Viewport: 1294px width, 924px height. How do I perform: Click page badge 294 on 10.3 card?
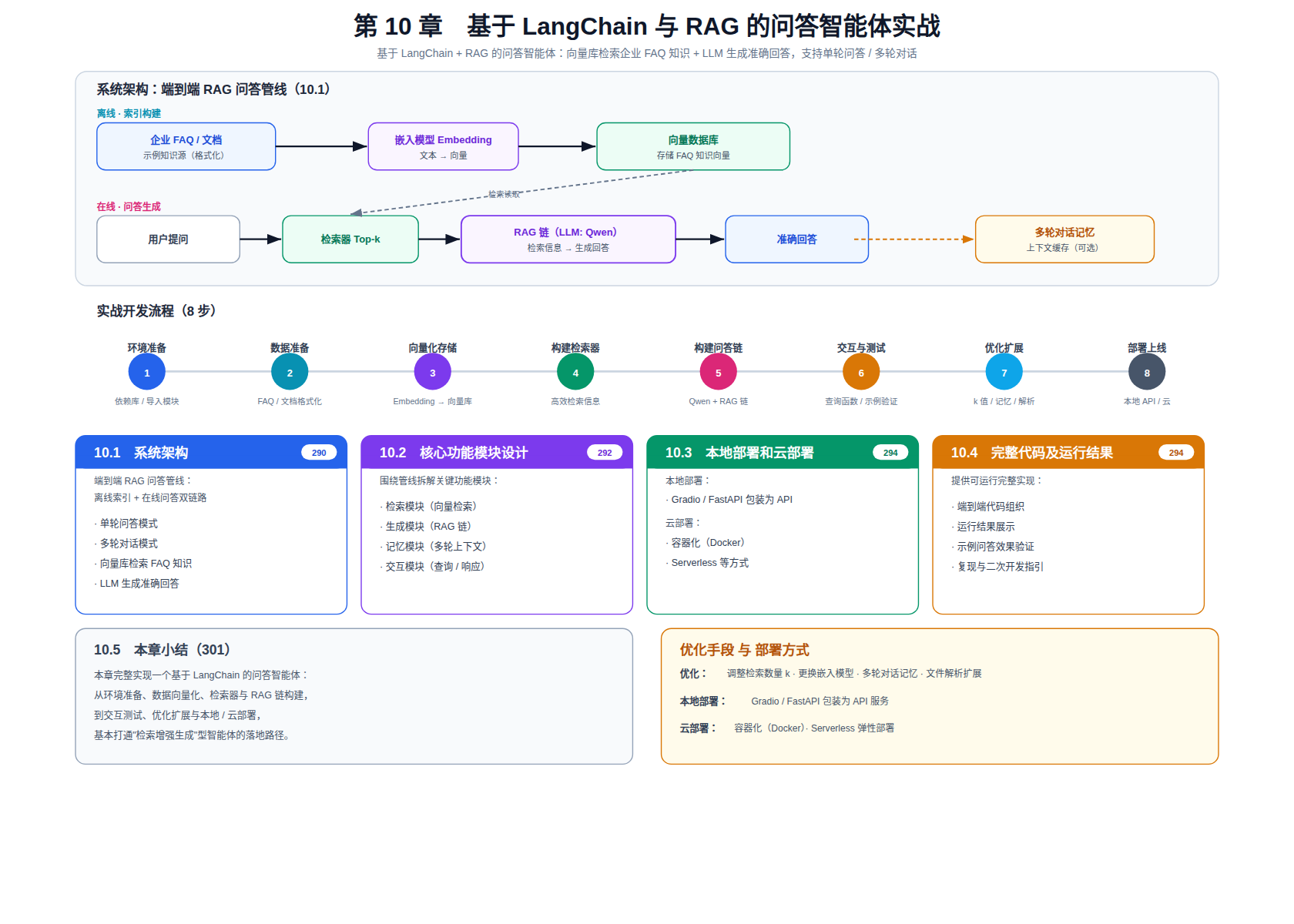890,453
